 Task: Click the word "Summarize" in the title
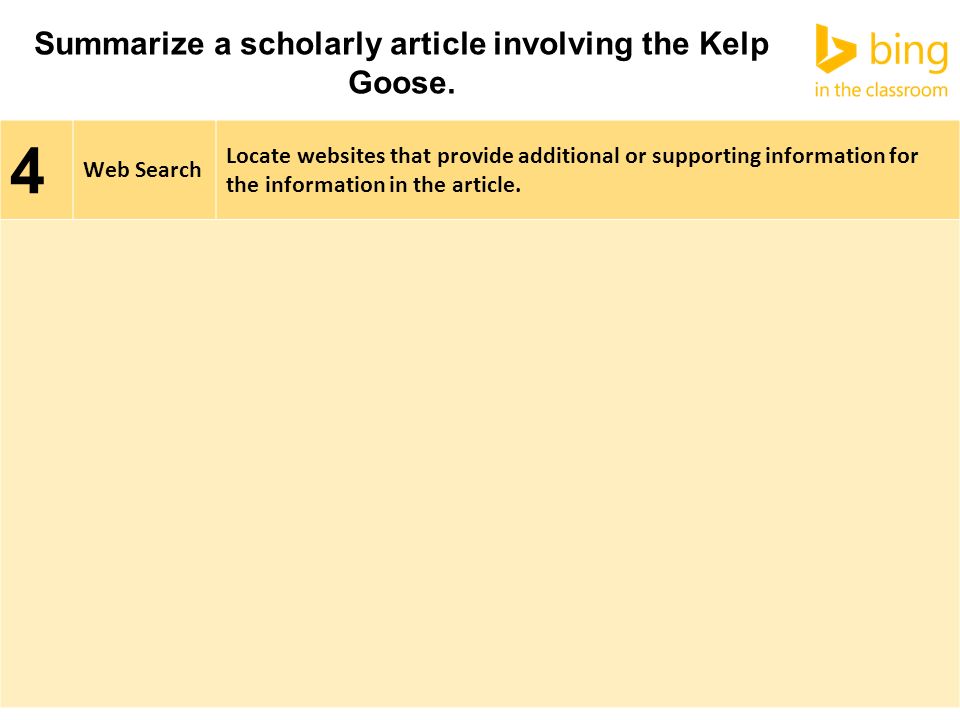(x=119, y=44)
